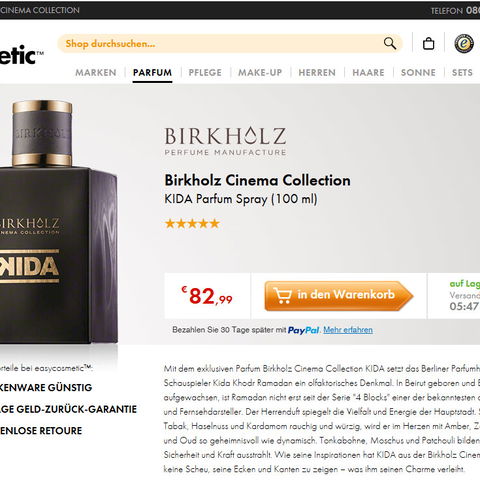Click the 'CINEMA COLLECTION' breadcrumb link
This screenshot has height=480, width=480.
(40, 10)
